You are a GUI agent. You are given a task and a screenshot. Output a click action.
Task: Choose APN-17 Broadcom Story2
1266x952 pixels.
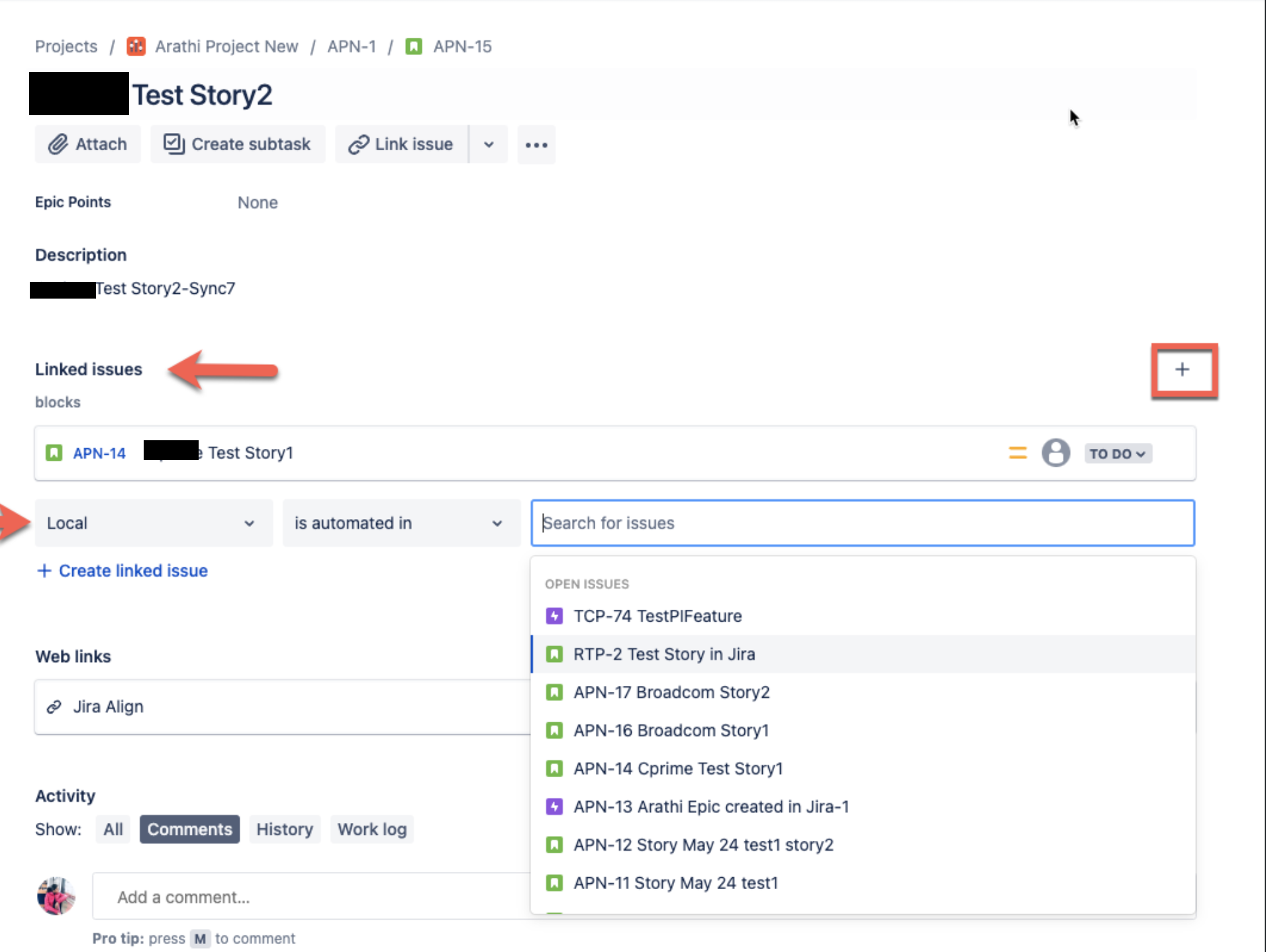tap(863, 692)
